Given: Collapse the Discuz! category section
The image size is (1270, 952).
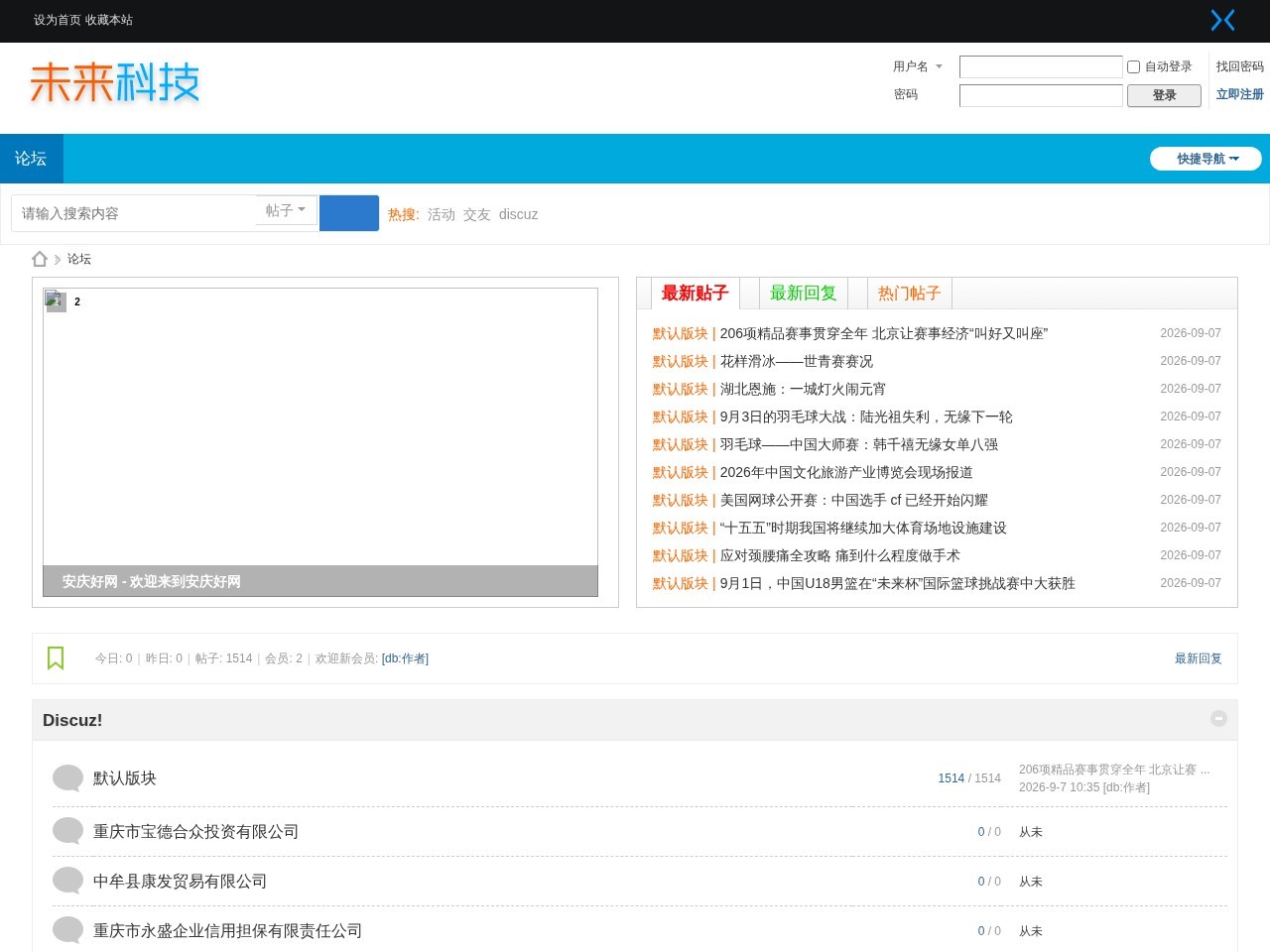Looking at the screenshot, I should pyautogui.click(x=1218, y=719).
